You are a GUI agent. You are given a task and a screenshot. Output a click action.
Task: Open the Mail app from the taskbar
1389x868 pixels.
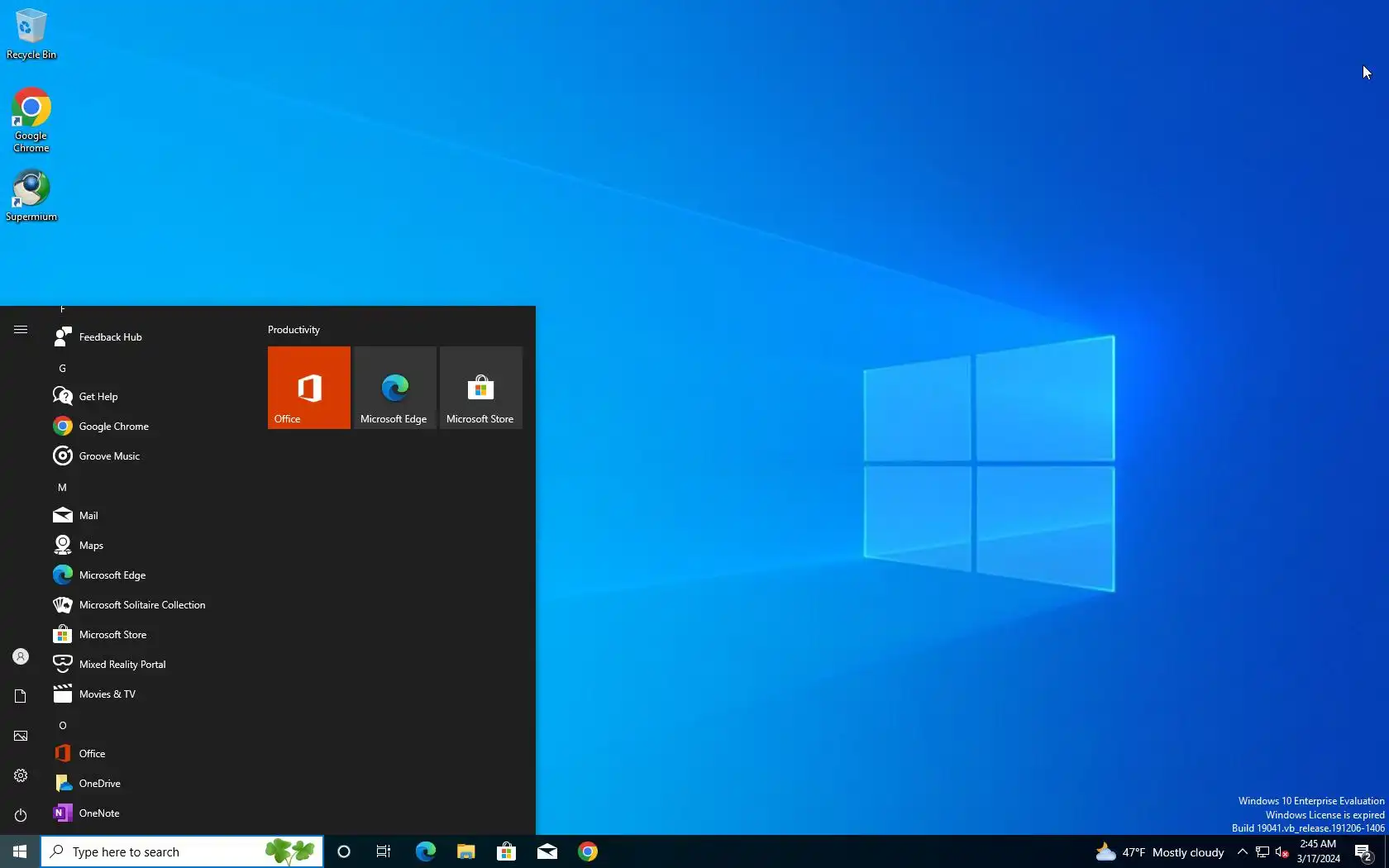547,851
